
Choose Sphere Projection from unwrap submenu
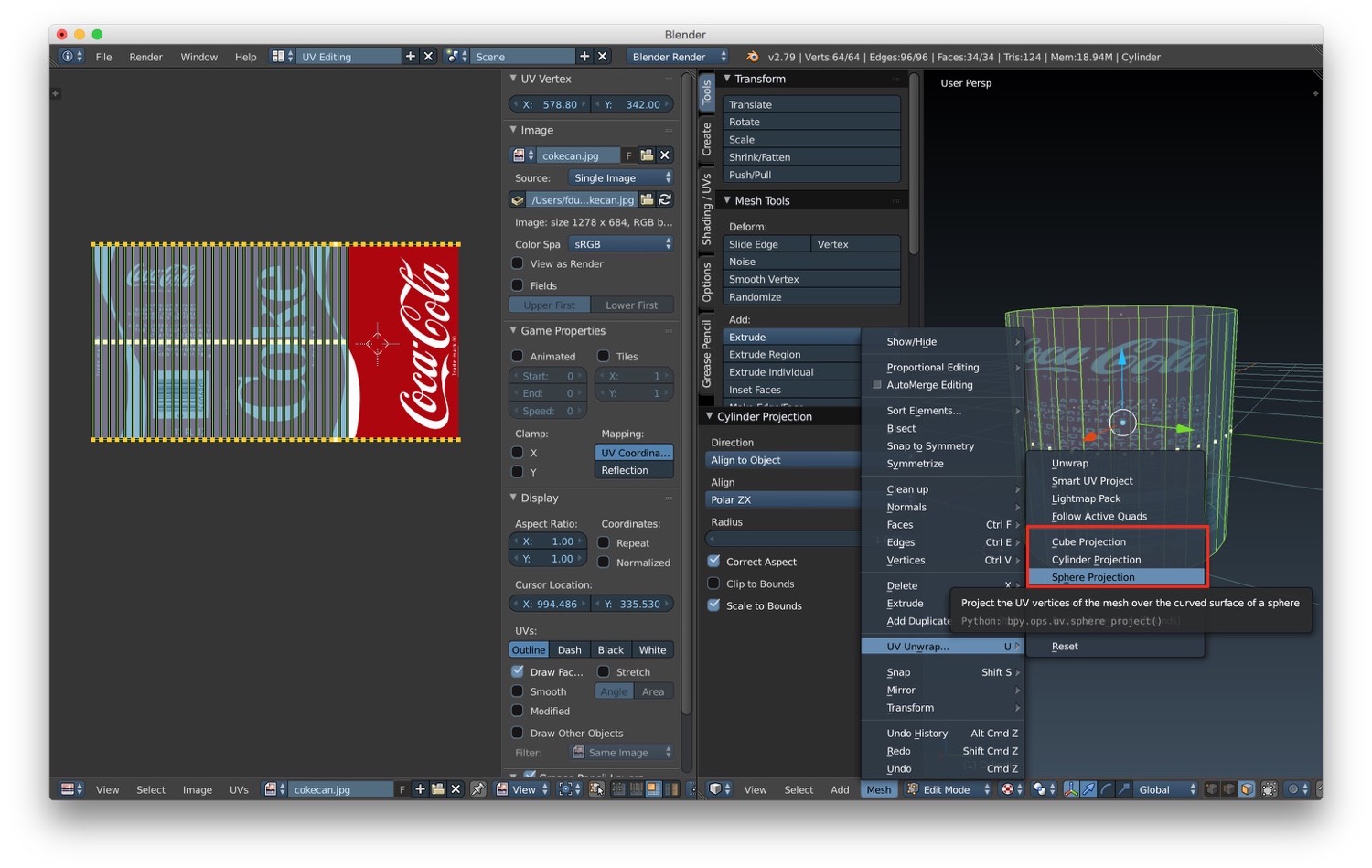point(1116,577)
